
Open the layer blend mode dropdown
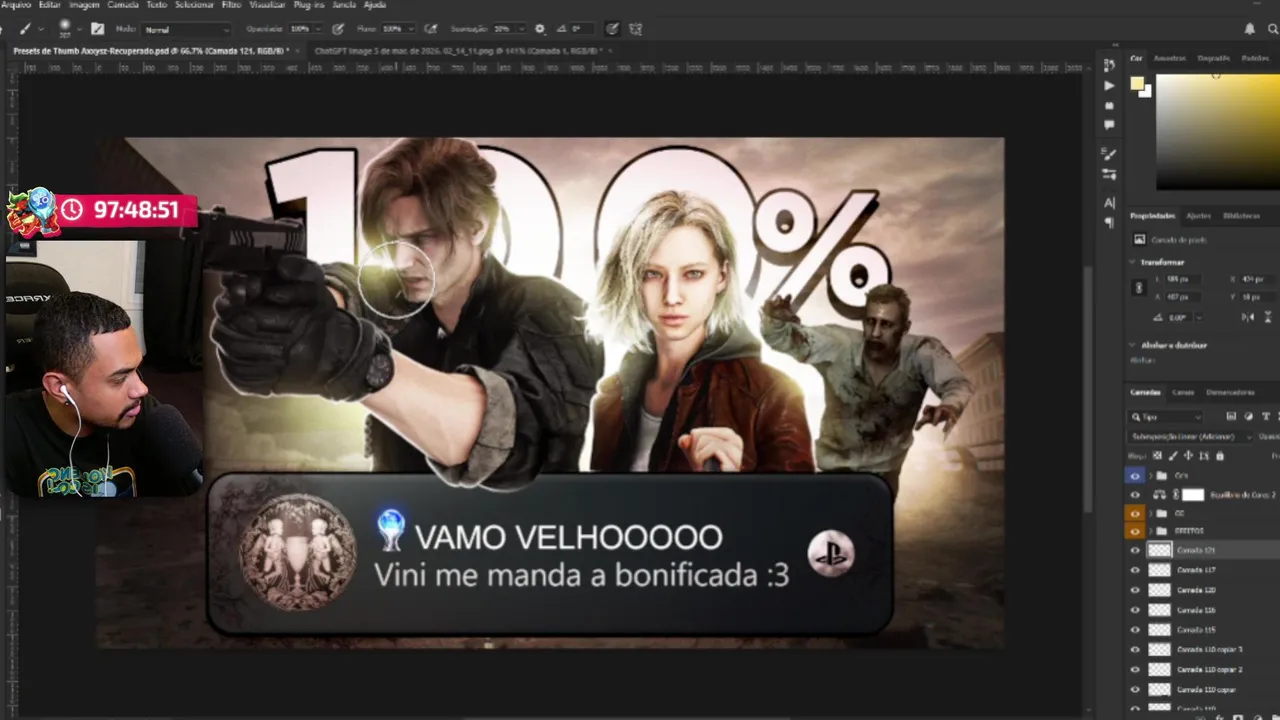[1191, 437]
